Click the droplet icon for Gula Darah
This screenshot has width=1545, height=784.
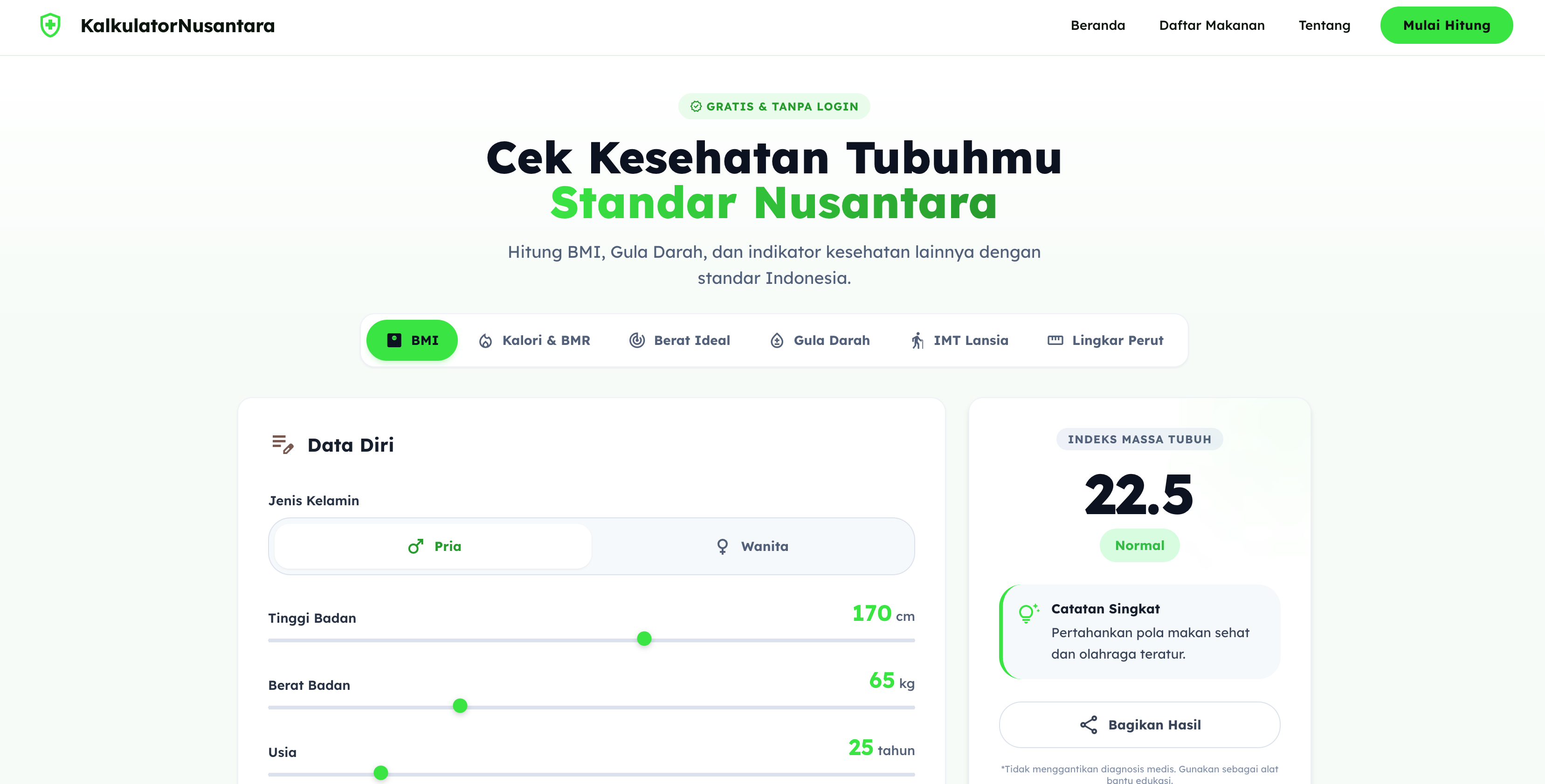coord(776,340)
